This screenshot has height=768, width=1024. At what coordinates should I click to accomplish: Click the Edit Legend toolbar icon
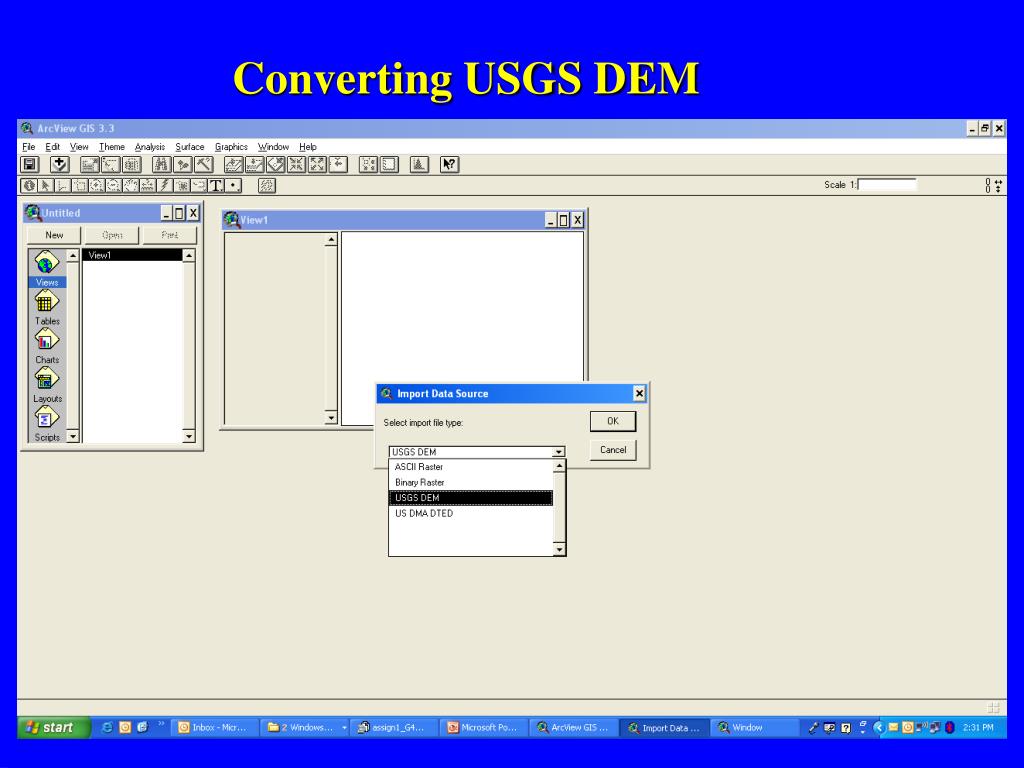[x=110, y=165]
